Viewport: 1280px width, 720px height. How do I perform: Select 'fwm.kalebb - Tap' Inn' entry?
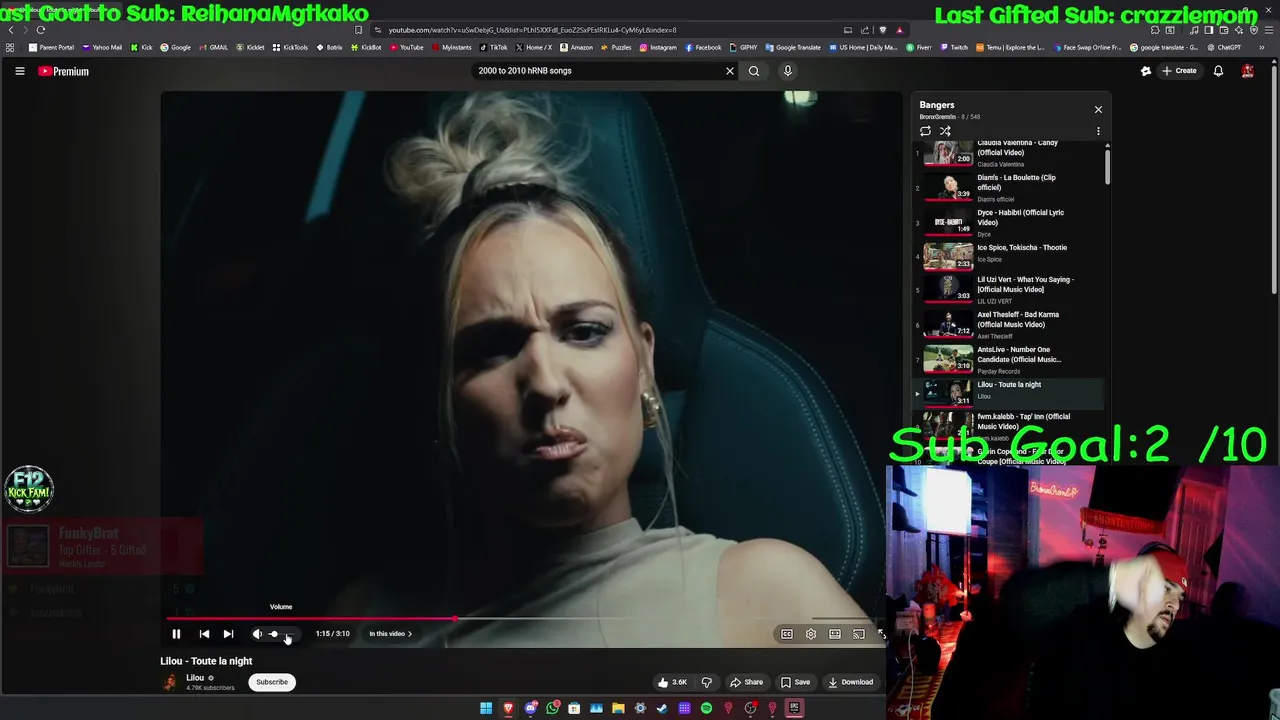click(1010, 426)
